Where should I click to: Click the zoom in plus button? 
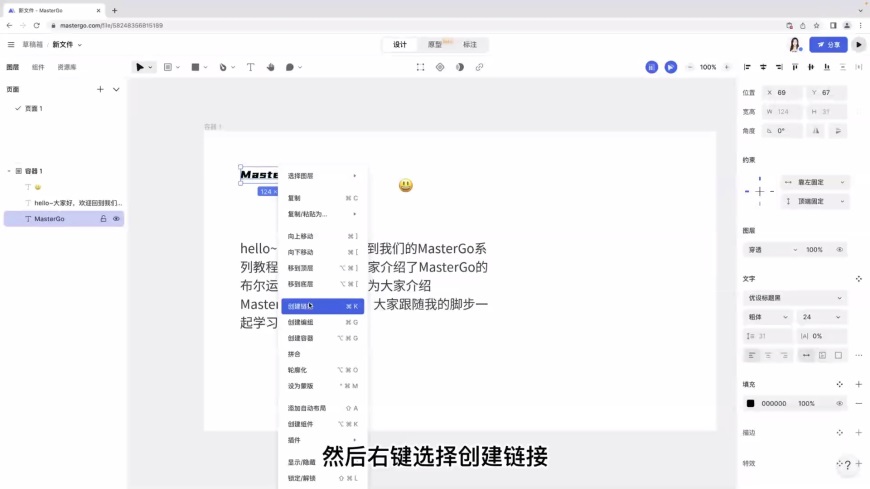click(726, 67)
